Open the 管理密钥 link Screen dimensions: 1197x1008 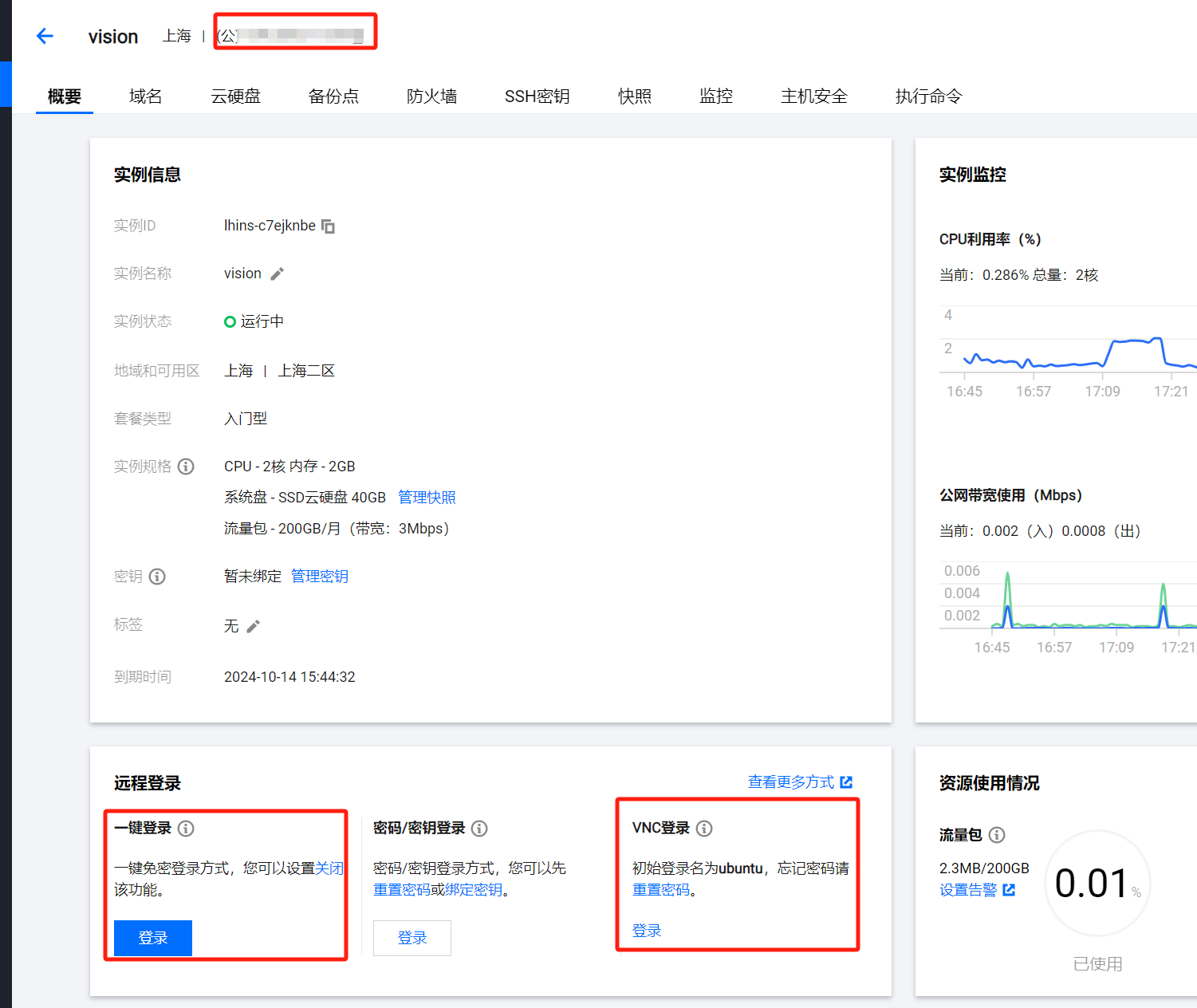coord(319,577)
